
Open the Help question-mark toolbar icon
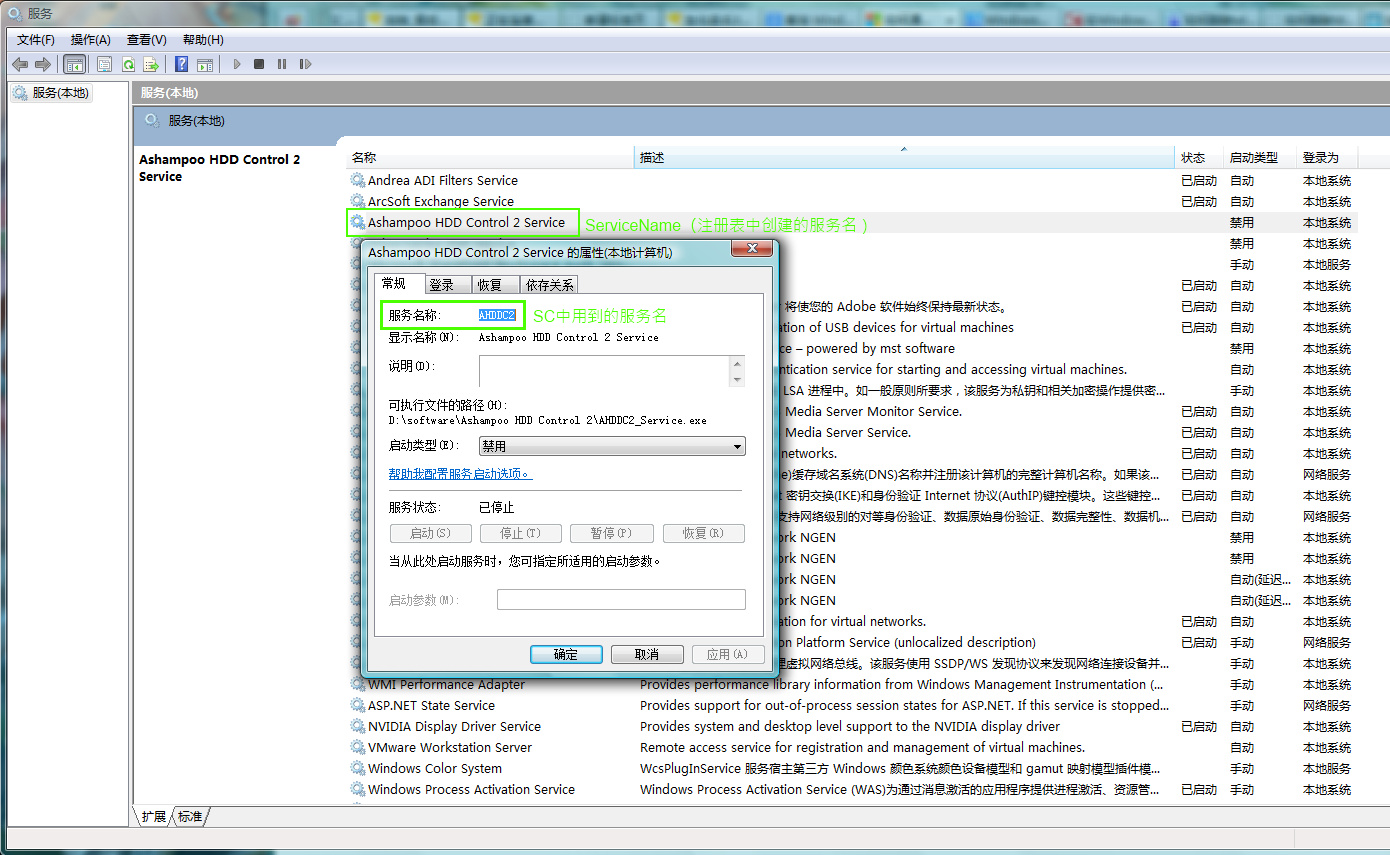point(181,64)
